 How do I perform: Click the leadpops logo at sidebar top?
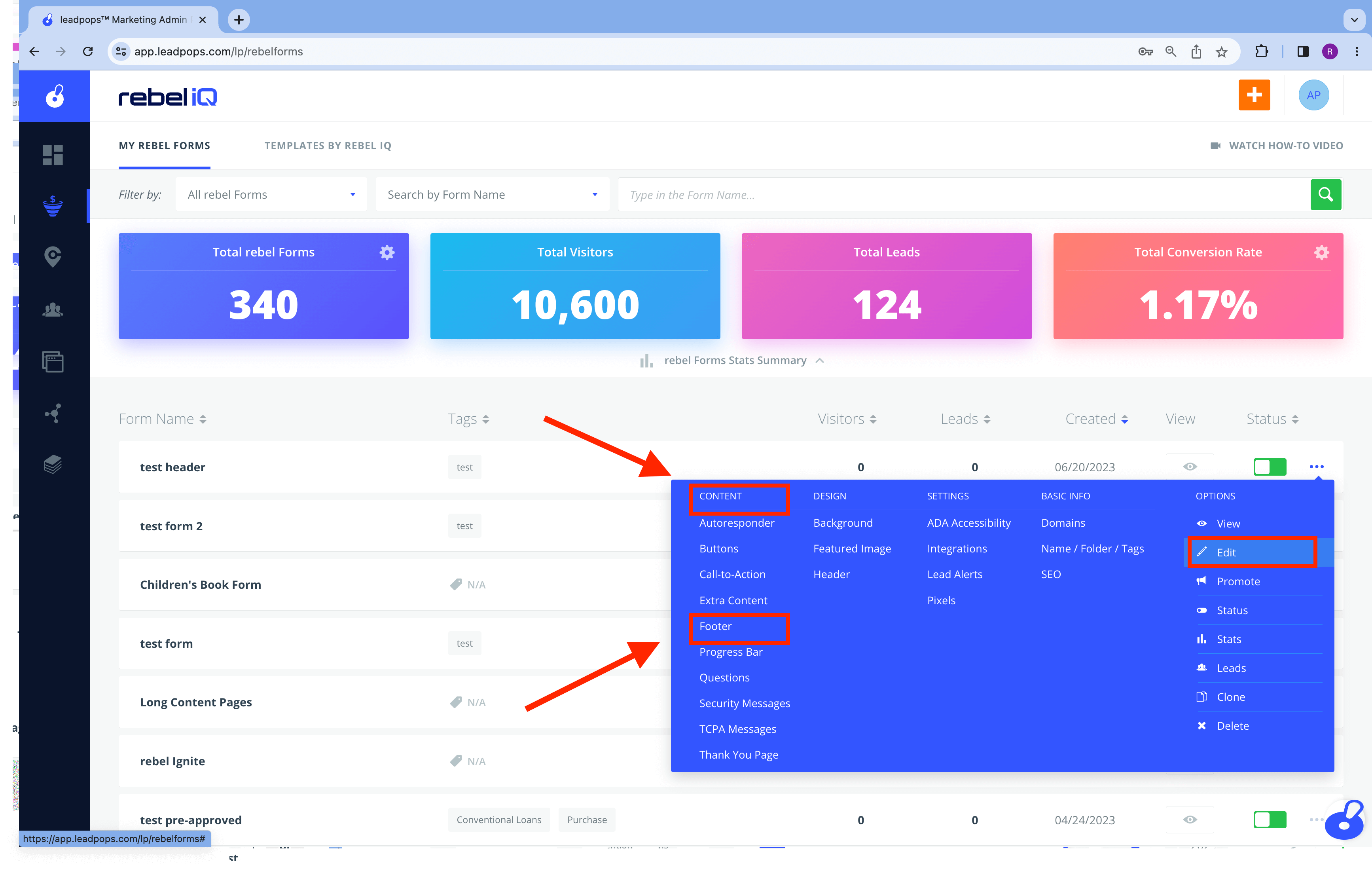[x=55, y=96]
